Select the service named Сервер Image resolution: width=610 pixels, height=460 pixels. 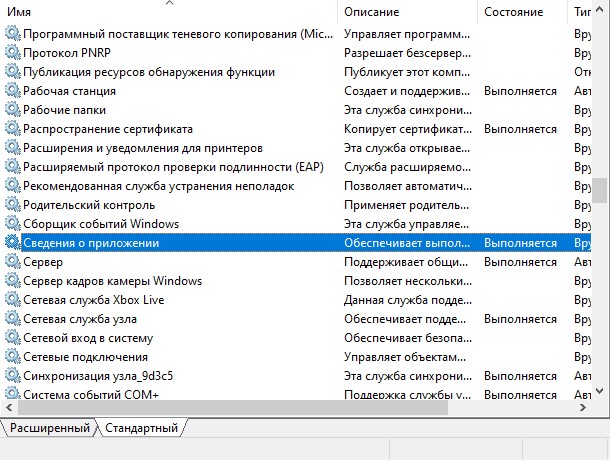click(x=43, y=262)
